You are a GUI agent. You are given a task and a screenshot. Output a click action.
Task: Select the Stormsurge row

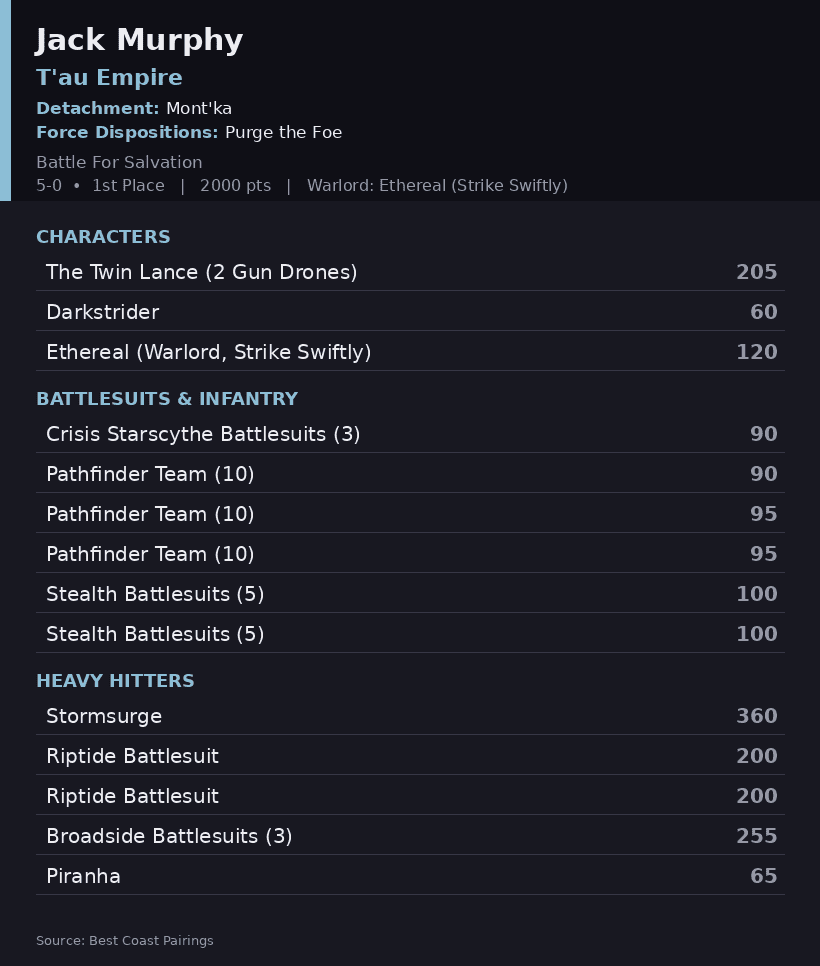(x=410, y=716)
